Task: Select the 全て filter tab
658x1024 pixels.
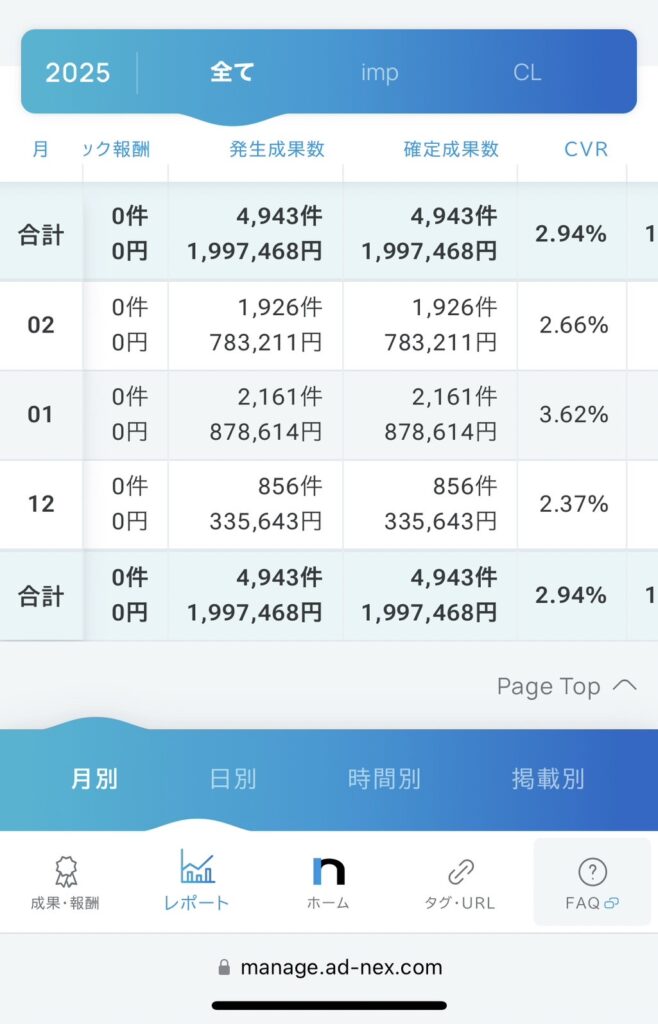Action: (x=232, y=72)
